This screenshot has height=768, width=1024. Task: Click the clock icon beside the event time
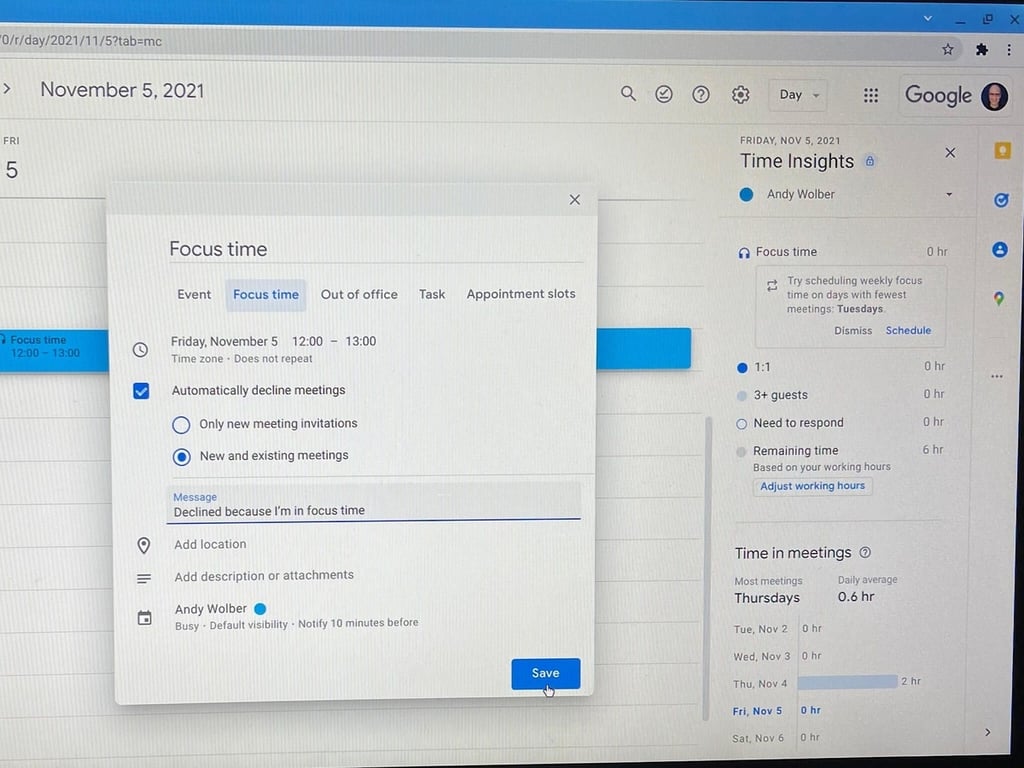pyautogui.click(x=140, y=349)
